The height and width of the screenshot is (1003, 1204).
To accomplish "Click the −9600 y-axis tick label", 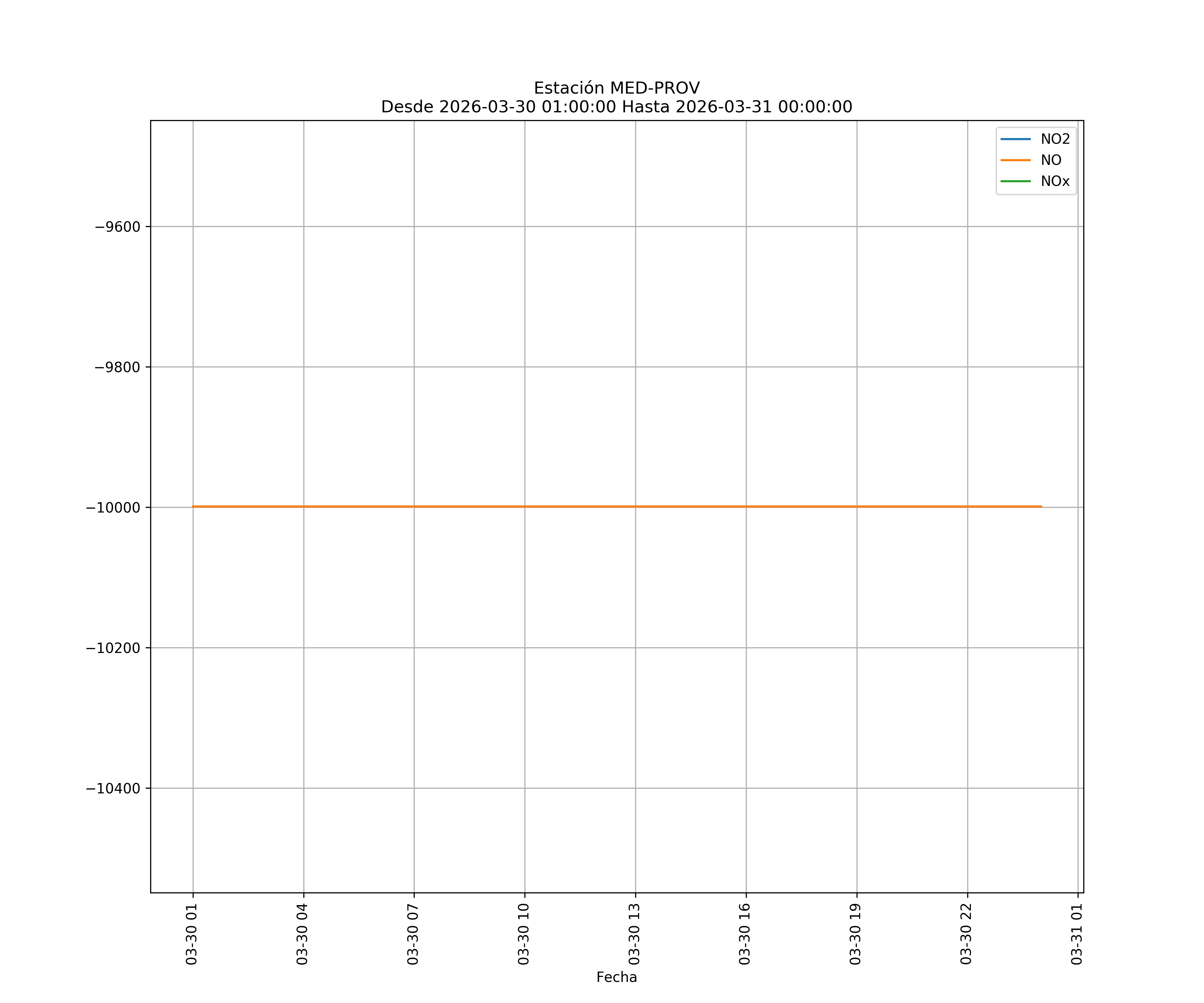I will pos(117,227).
